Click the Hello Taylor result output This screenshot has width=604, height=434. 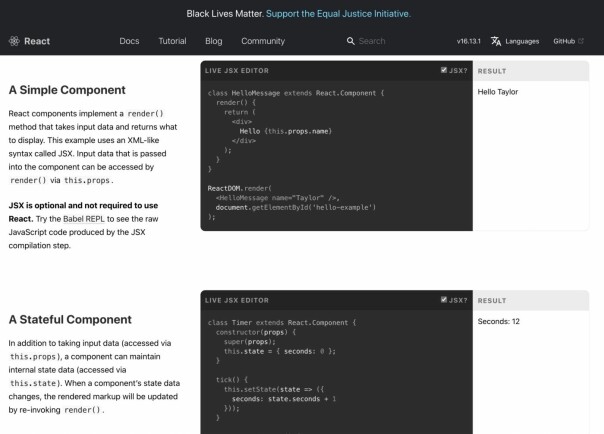pyautogui.click(x=498, y=92)
